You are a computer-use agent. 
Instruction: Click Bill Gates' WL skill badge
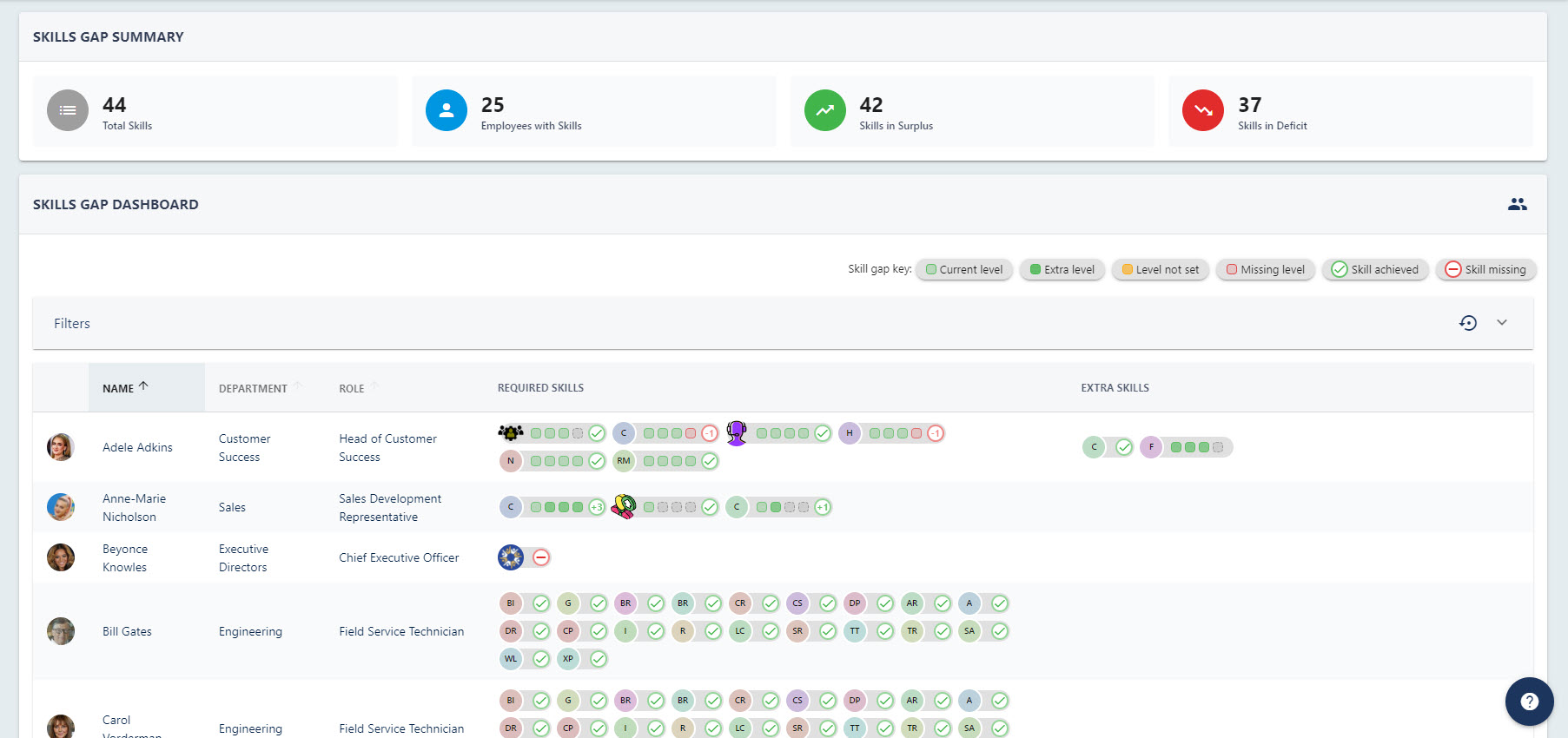click(511, 659)
